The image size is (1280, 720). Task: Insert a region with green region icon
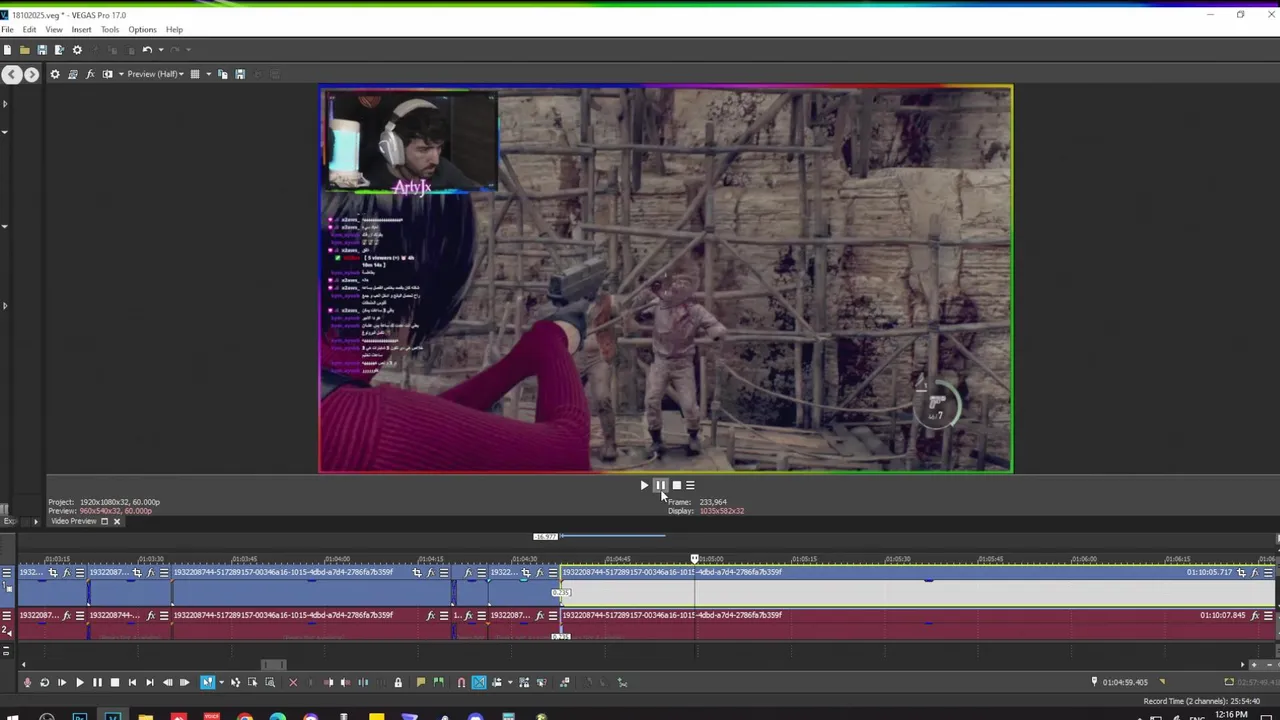438,682
